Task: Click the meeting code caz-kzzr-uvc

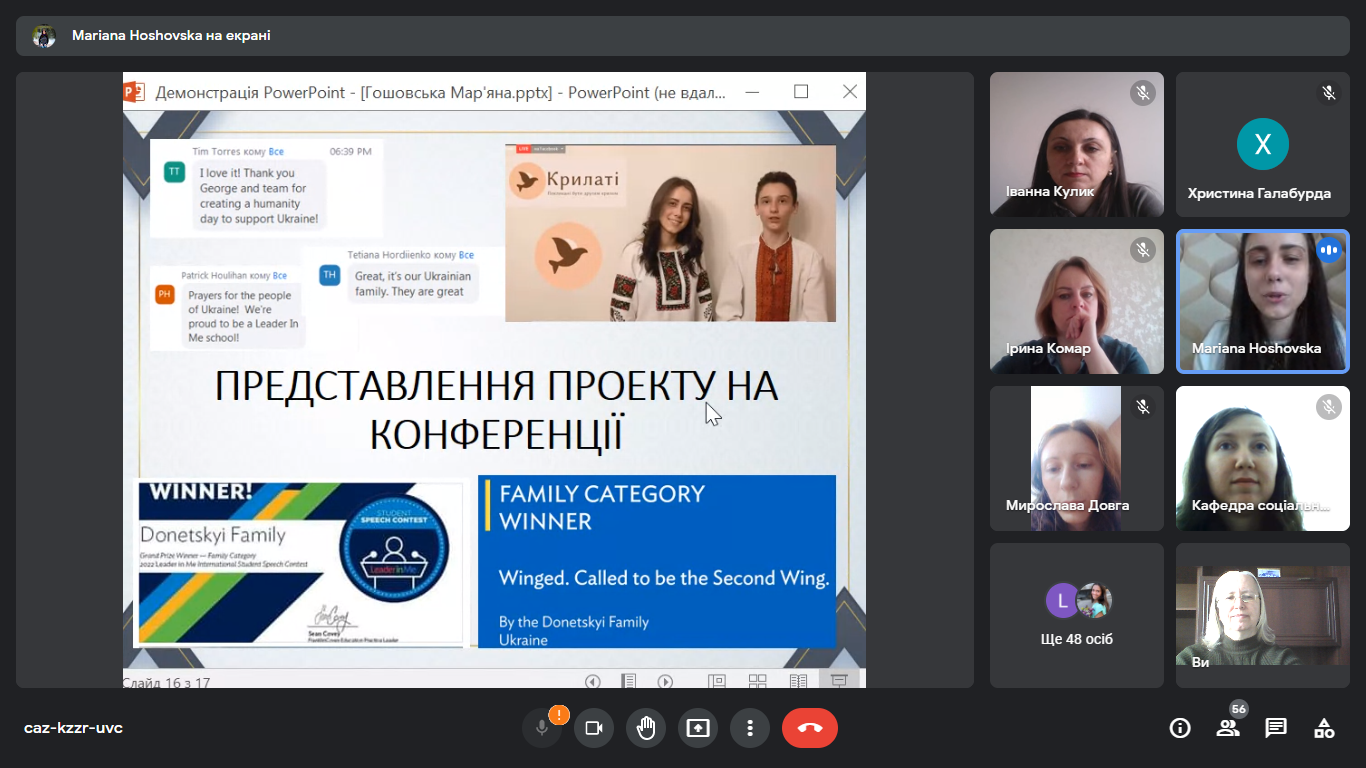Action: (73, 728)
